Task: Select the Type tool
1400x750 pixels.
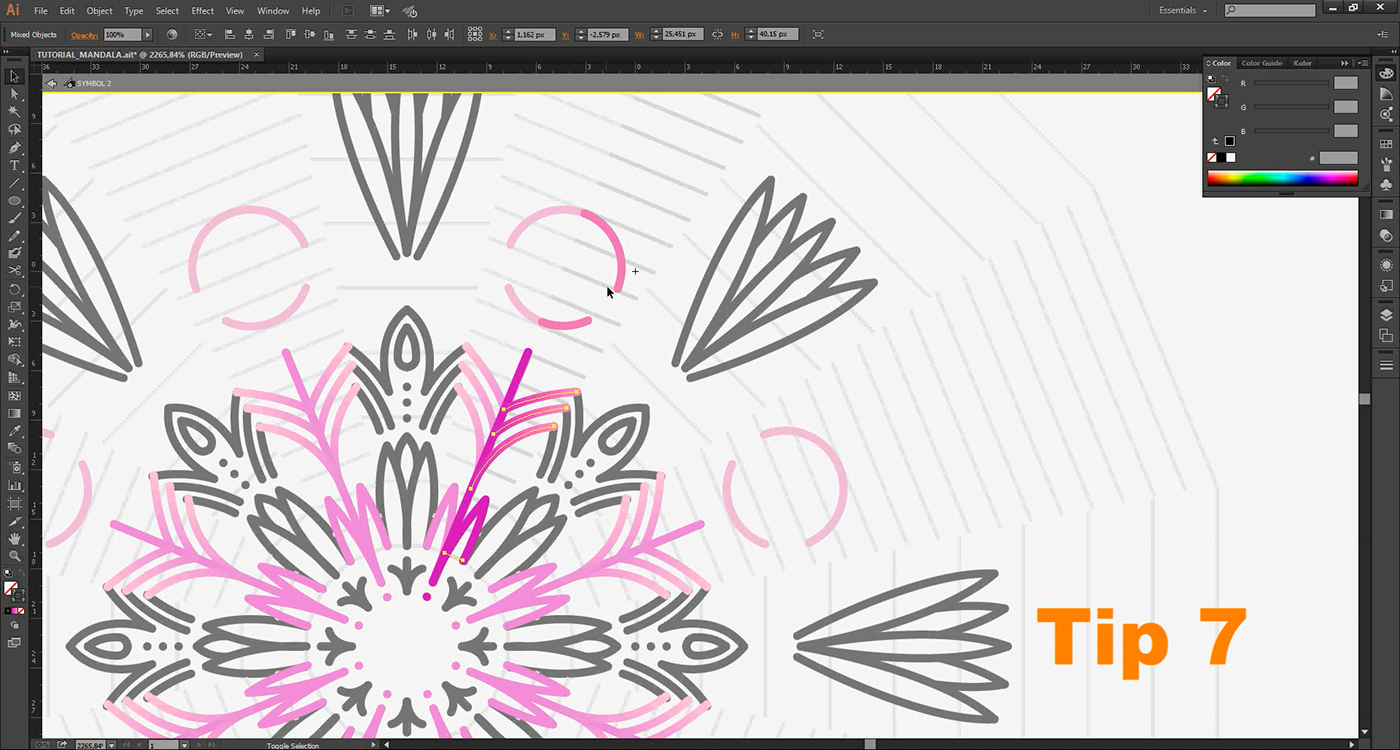Action: point(15,166)
